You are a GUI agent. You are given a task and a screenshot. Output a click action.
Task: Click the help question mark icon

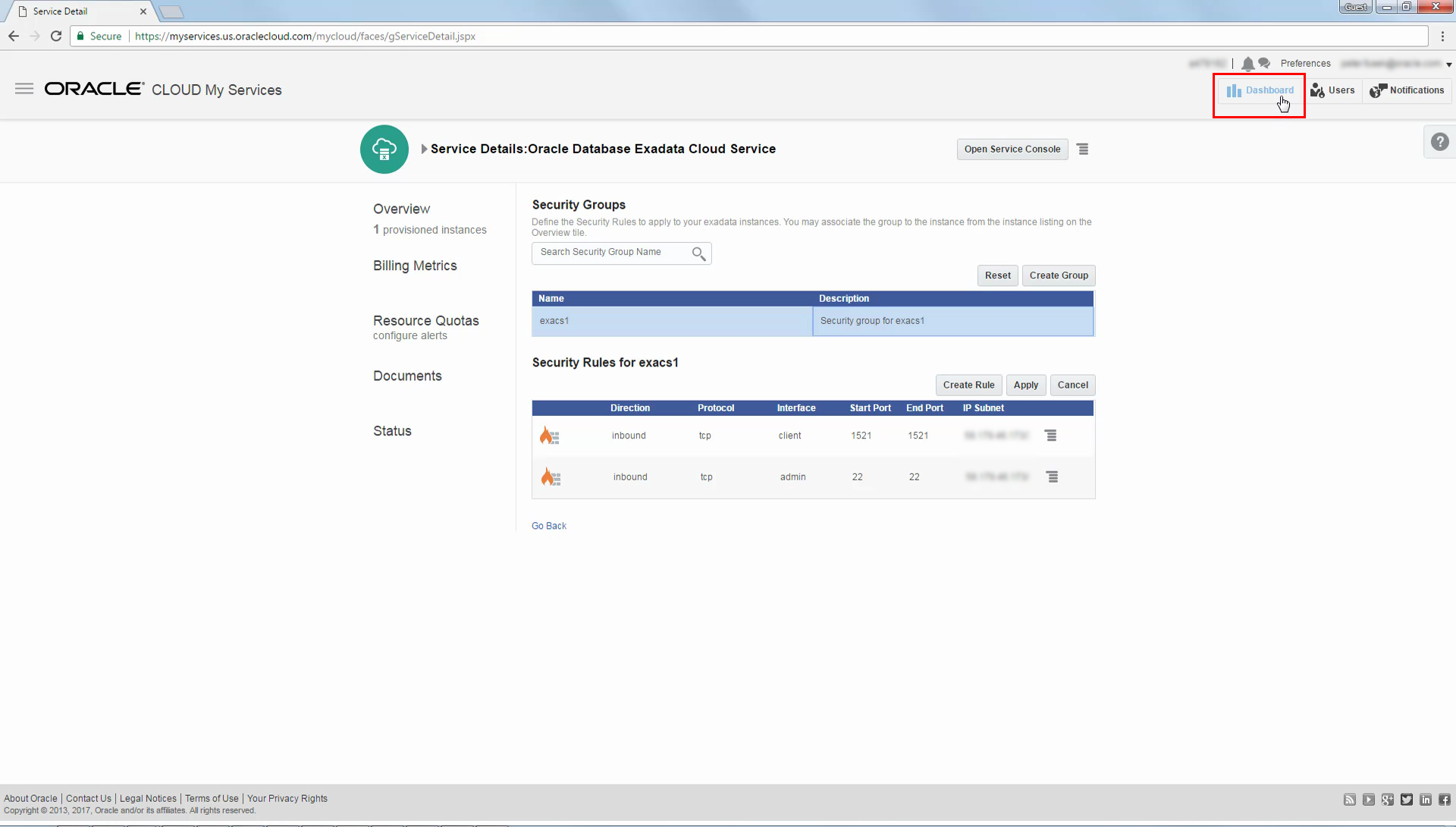point(1439,142)
